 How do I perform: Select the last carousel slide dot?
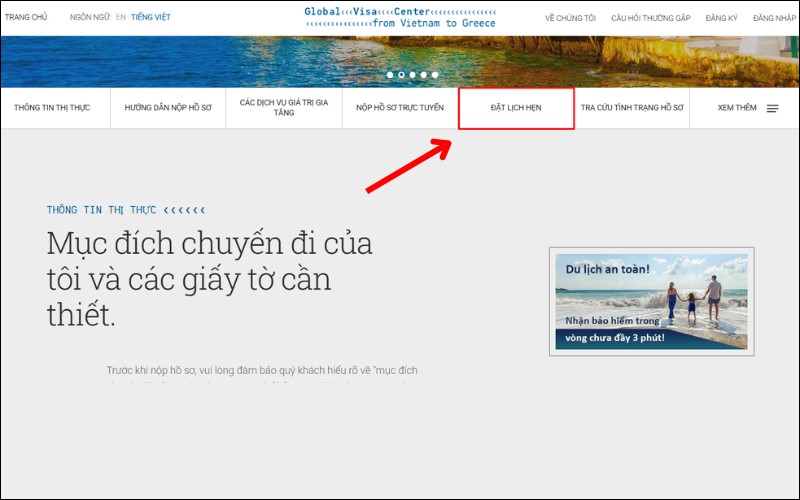coord(435,74)
